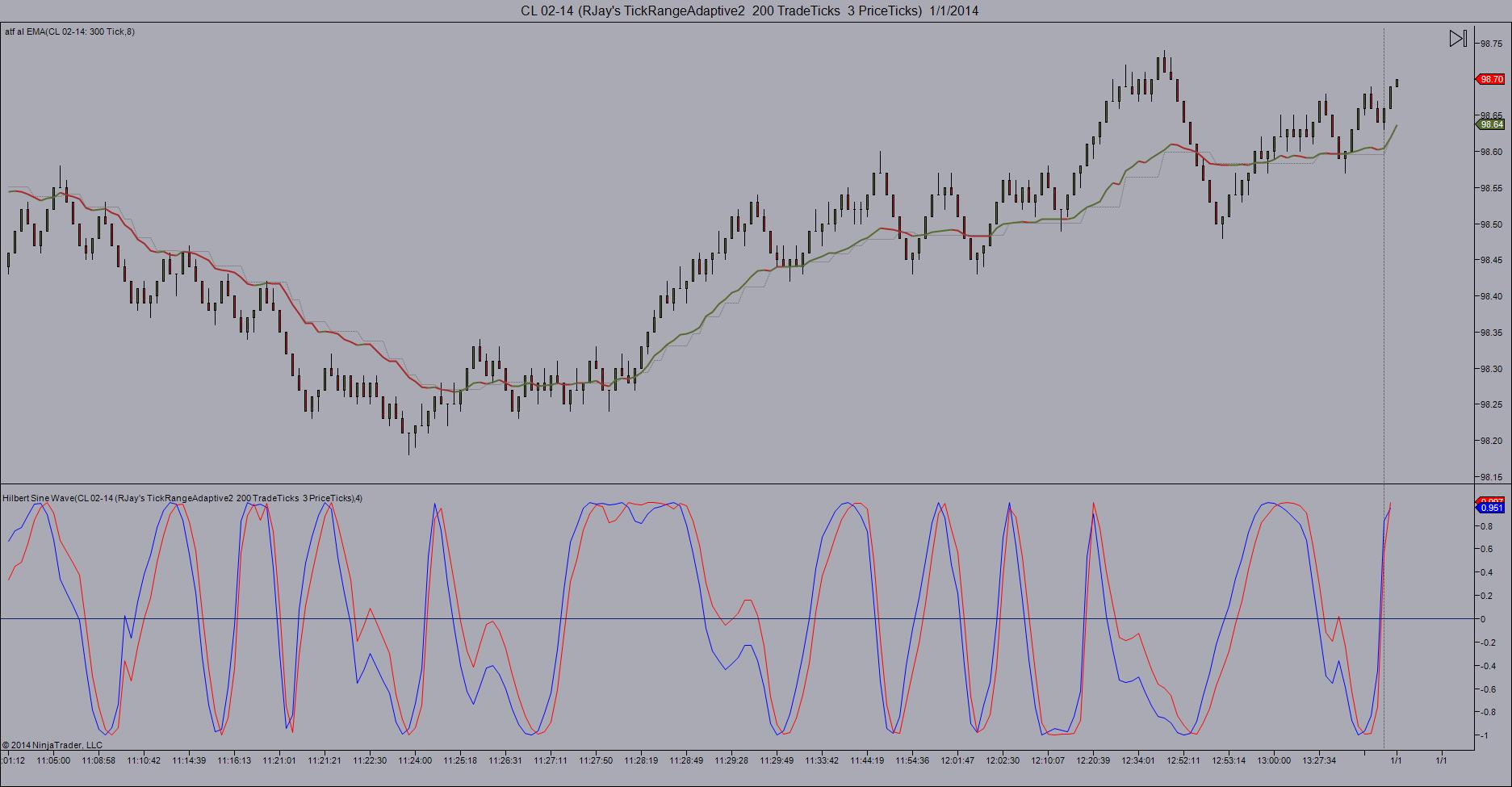Click the 11:25:18 time axis label

click(x=461, y=760)
